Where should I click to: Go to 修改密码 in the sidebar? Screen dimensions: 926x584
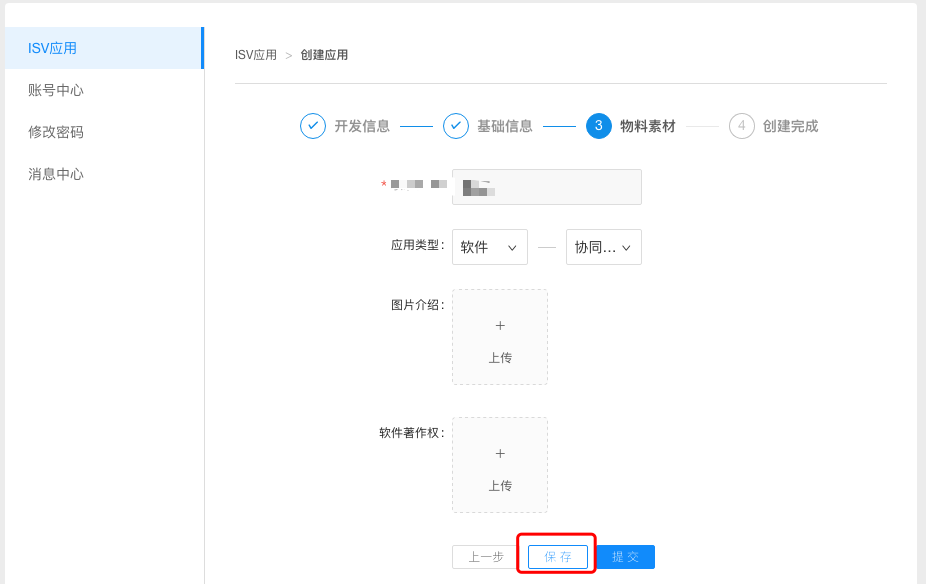(56, 132)
